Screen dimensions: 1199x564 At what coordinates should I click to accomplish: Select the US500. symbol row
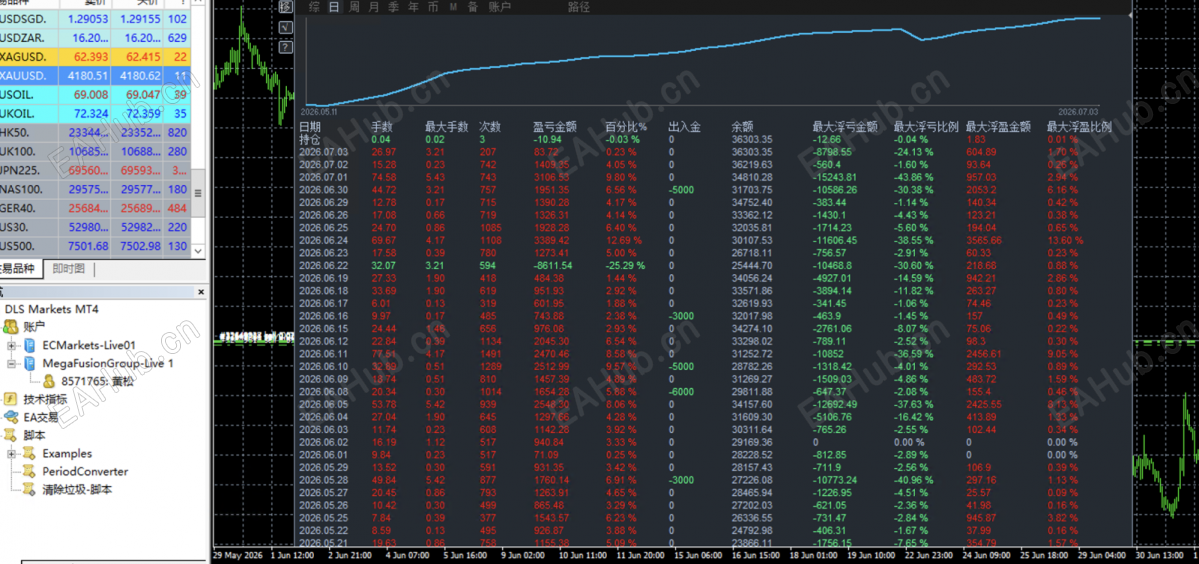click(x=94, y=246)
